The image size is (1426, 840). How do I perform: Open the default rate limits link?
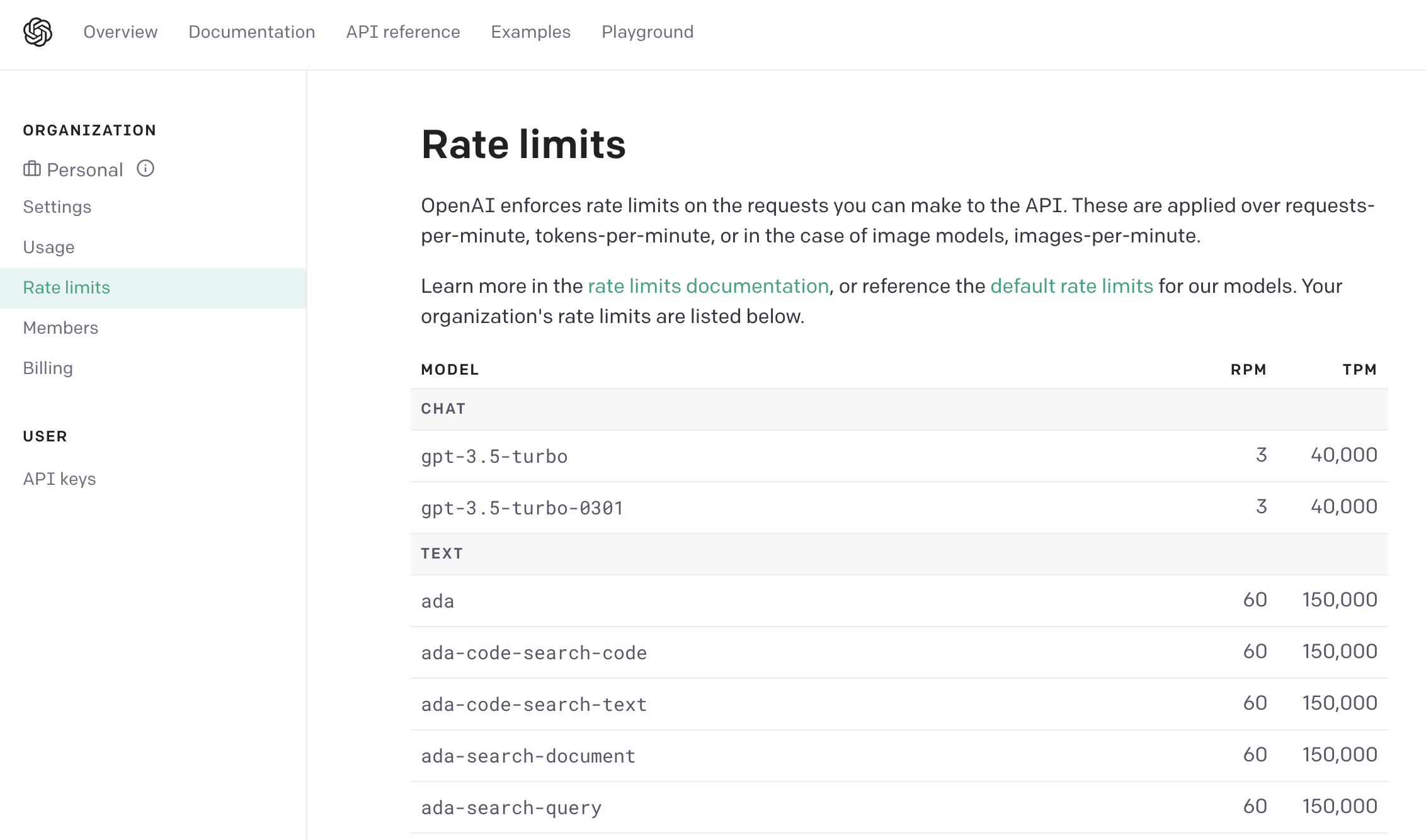[x=1071, y=287]
